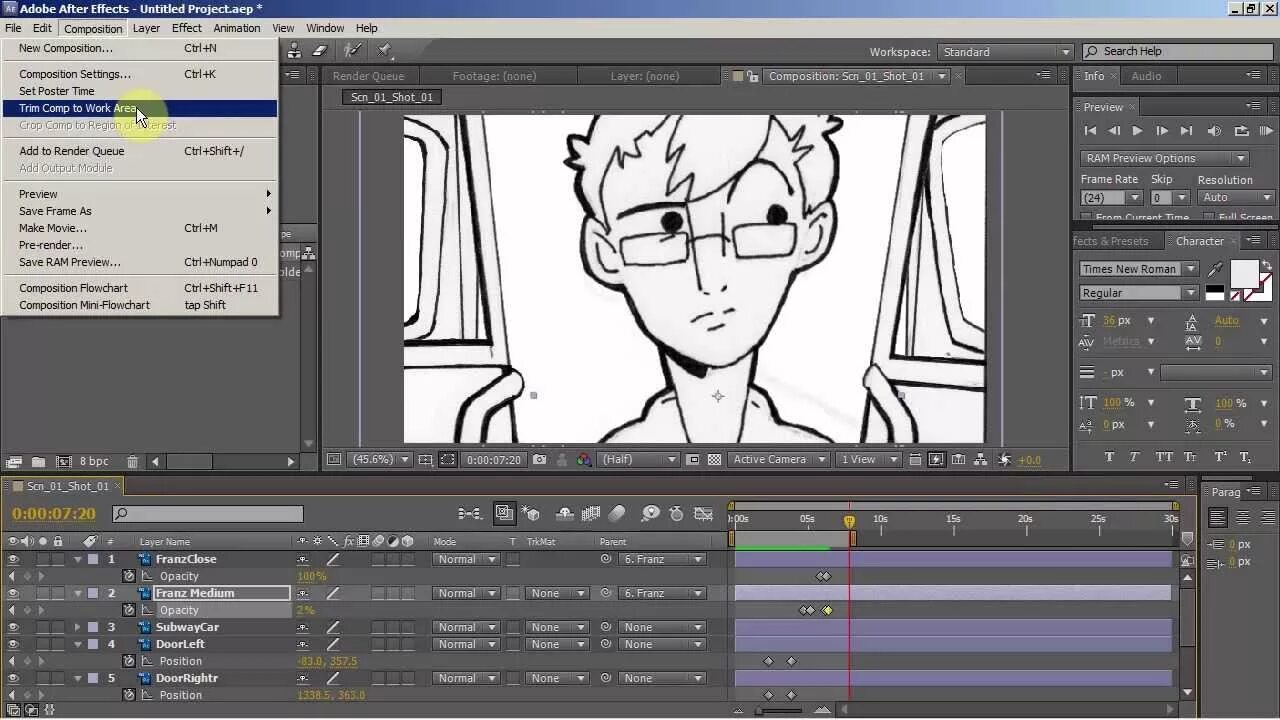
Task: Open the Workspace Standard dropdown
Action: 1005,52
